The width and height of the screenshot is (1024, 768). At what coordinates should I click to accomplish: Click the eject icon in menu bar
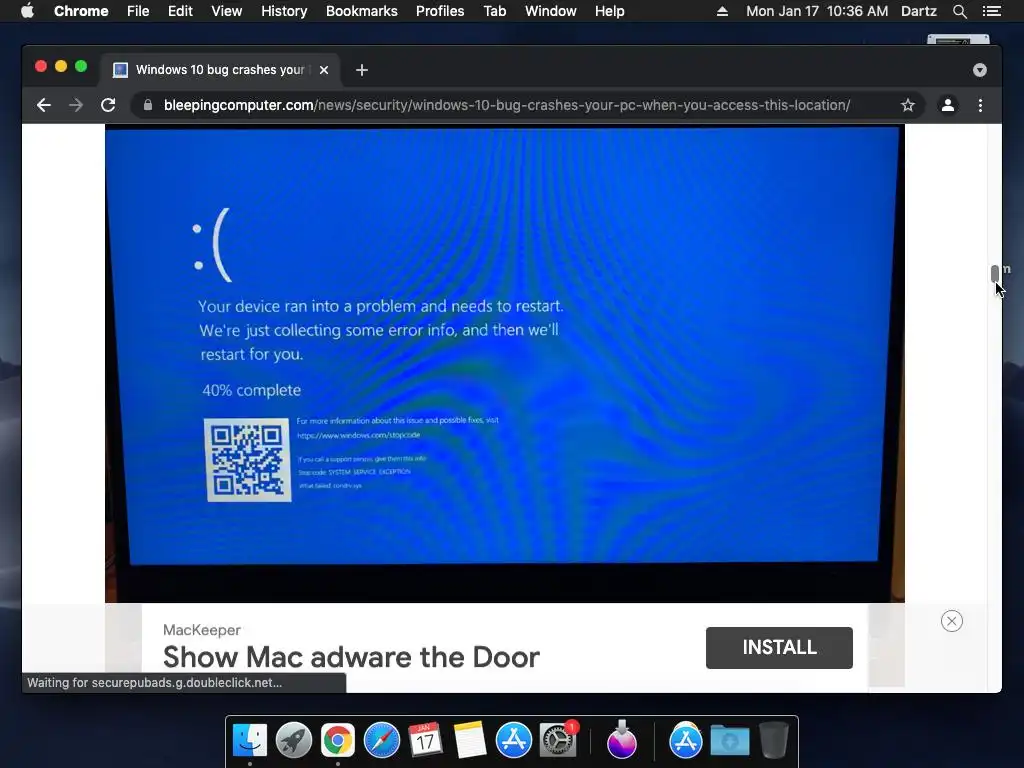722,11
